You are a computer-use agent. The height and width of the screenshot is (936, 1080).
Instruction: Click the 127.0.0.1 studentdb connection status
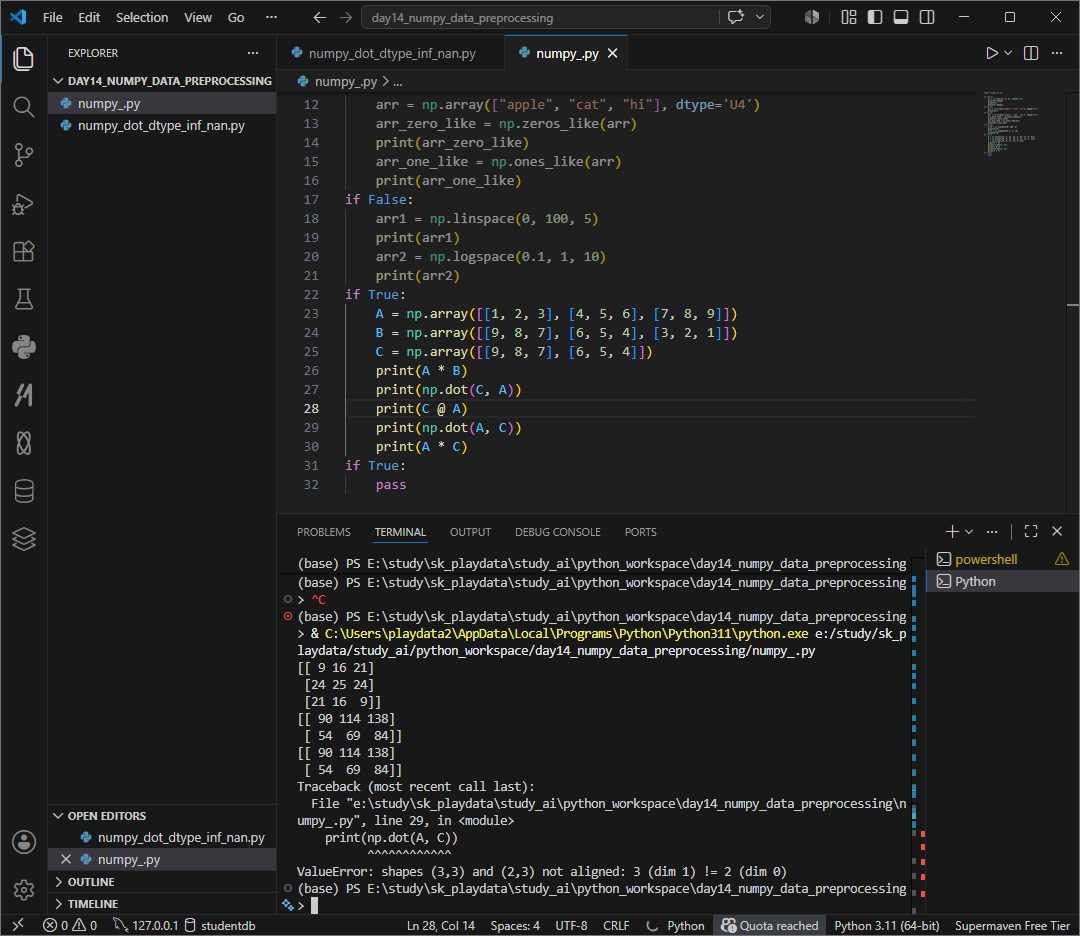184,926
